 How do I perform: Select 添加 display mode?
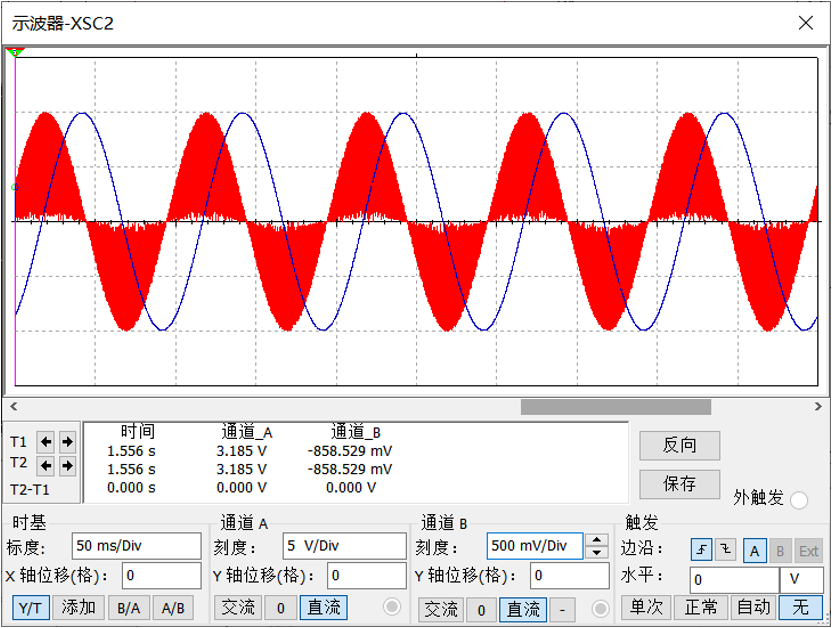click(x=79, y=608)
